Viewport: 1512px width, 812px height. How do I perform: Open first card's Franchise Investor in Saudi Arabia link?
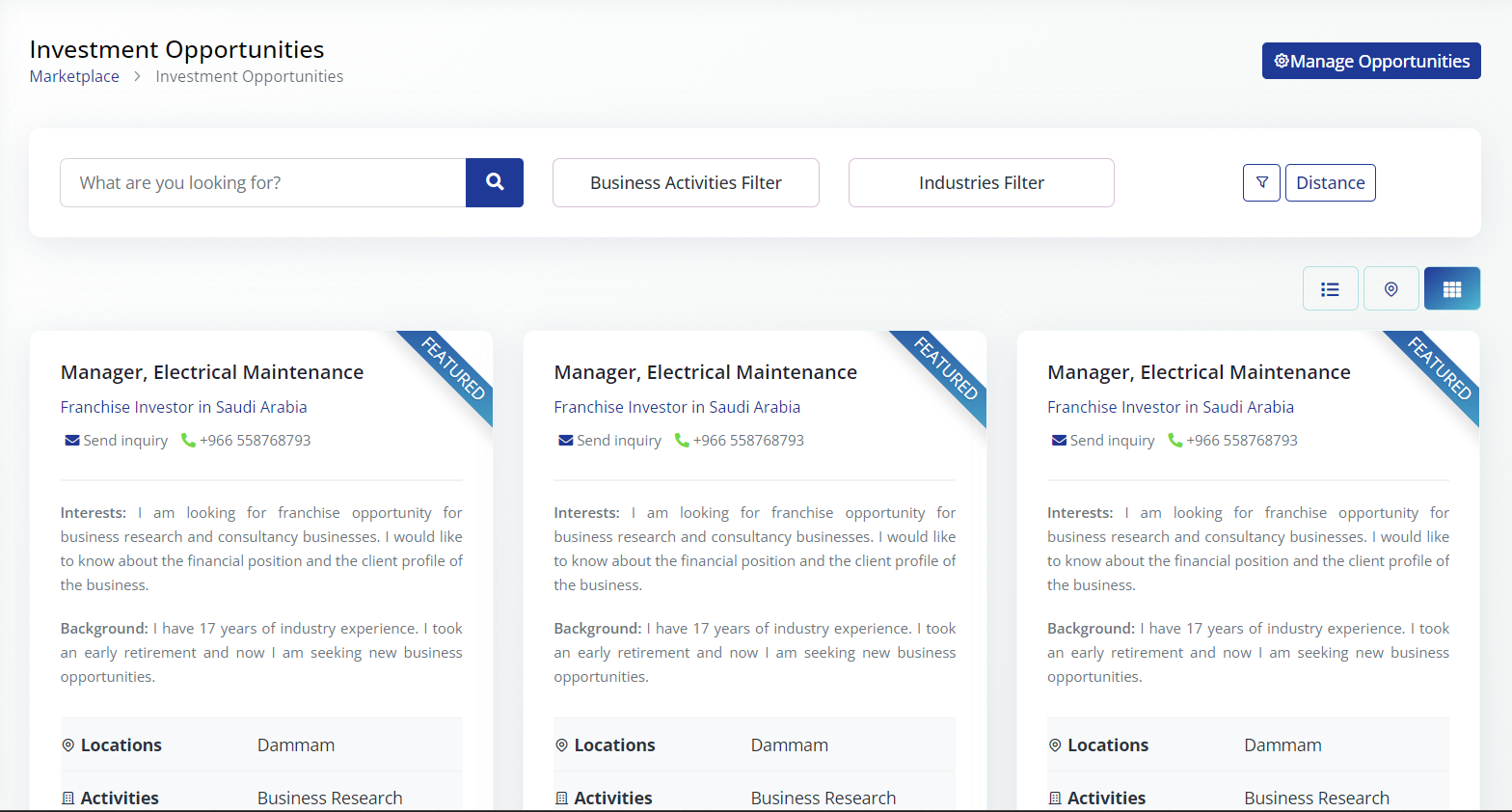(x=183, y=407)
